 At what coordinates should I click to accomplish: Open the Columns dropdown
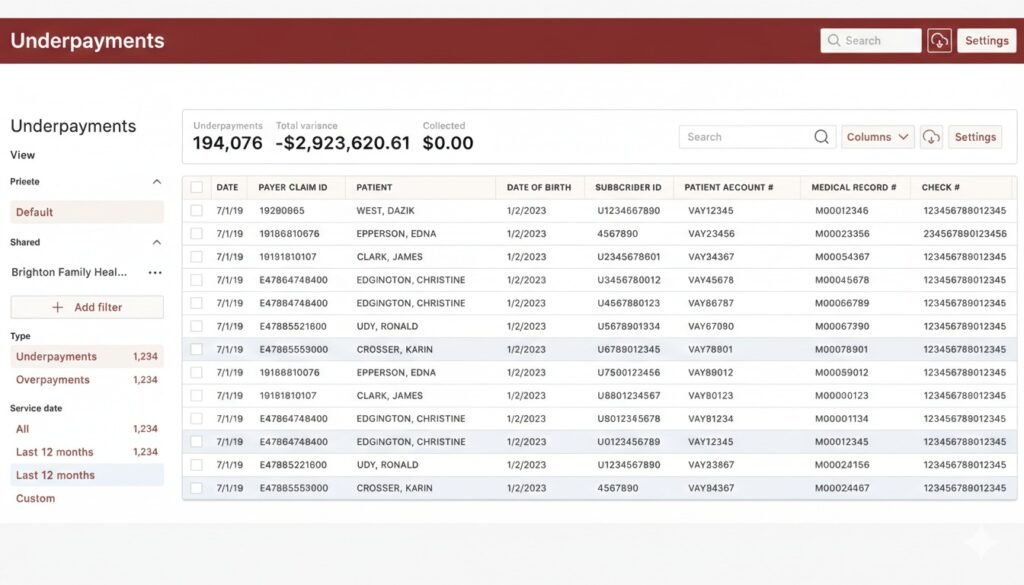(x=877, y=137)
